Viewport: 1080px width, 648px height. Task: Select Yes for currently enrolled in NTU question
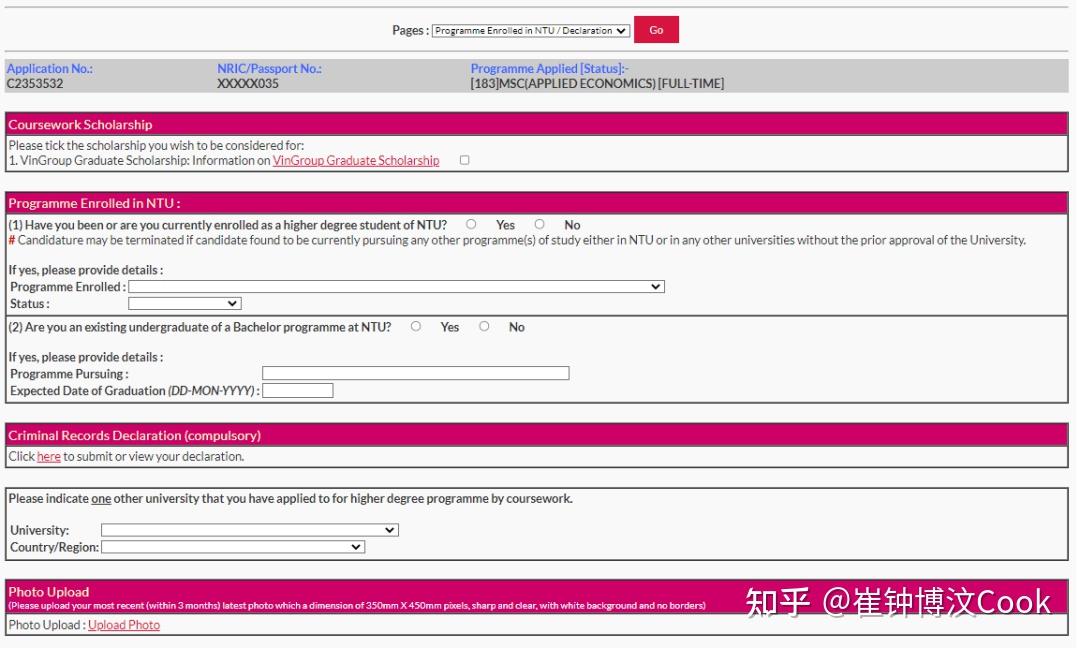point(472,224)
